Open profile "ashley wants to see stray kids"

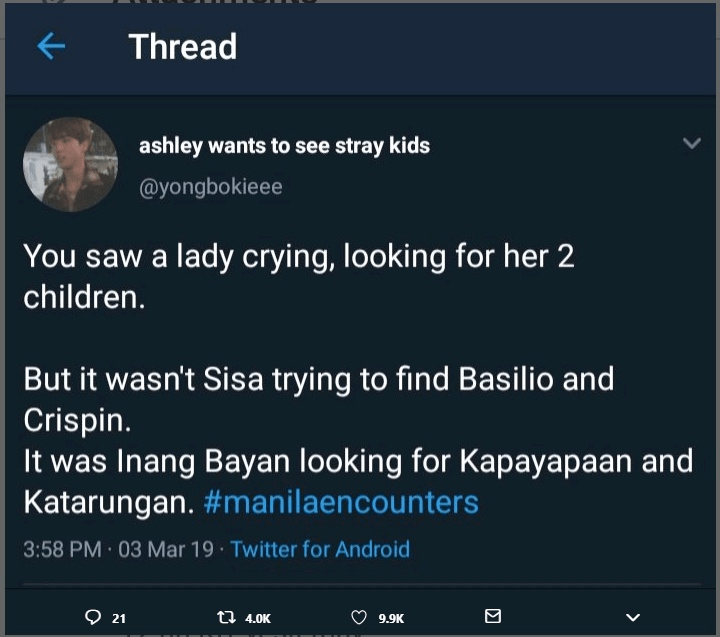[284, 146]
